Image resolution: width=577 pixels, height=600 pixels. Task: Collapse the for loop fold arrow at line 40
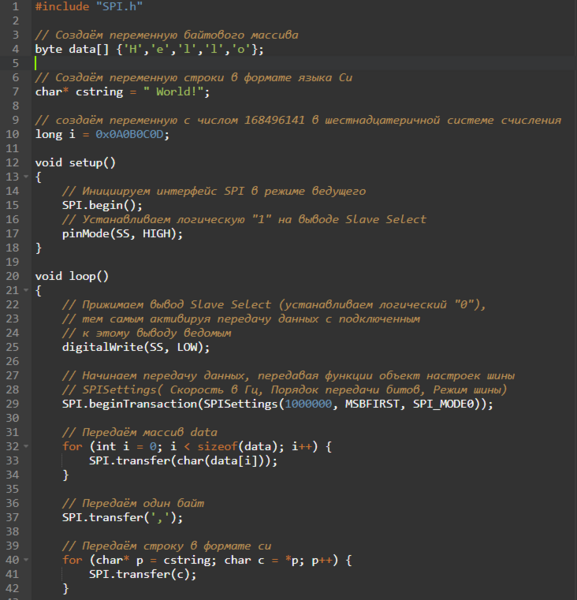point(26,560)
